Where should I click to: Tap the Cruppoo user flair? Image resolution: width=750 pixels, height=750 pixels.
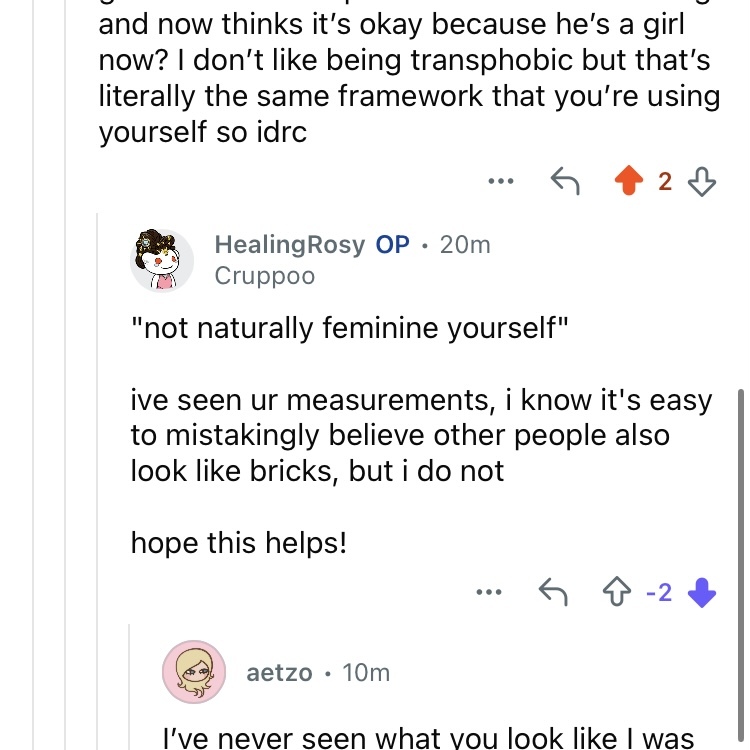[264, 276]
